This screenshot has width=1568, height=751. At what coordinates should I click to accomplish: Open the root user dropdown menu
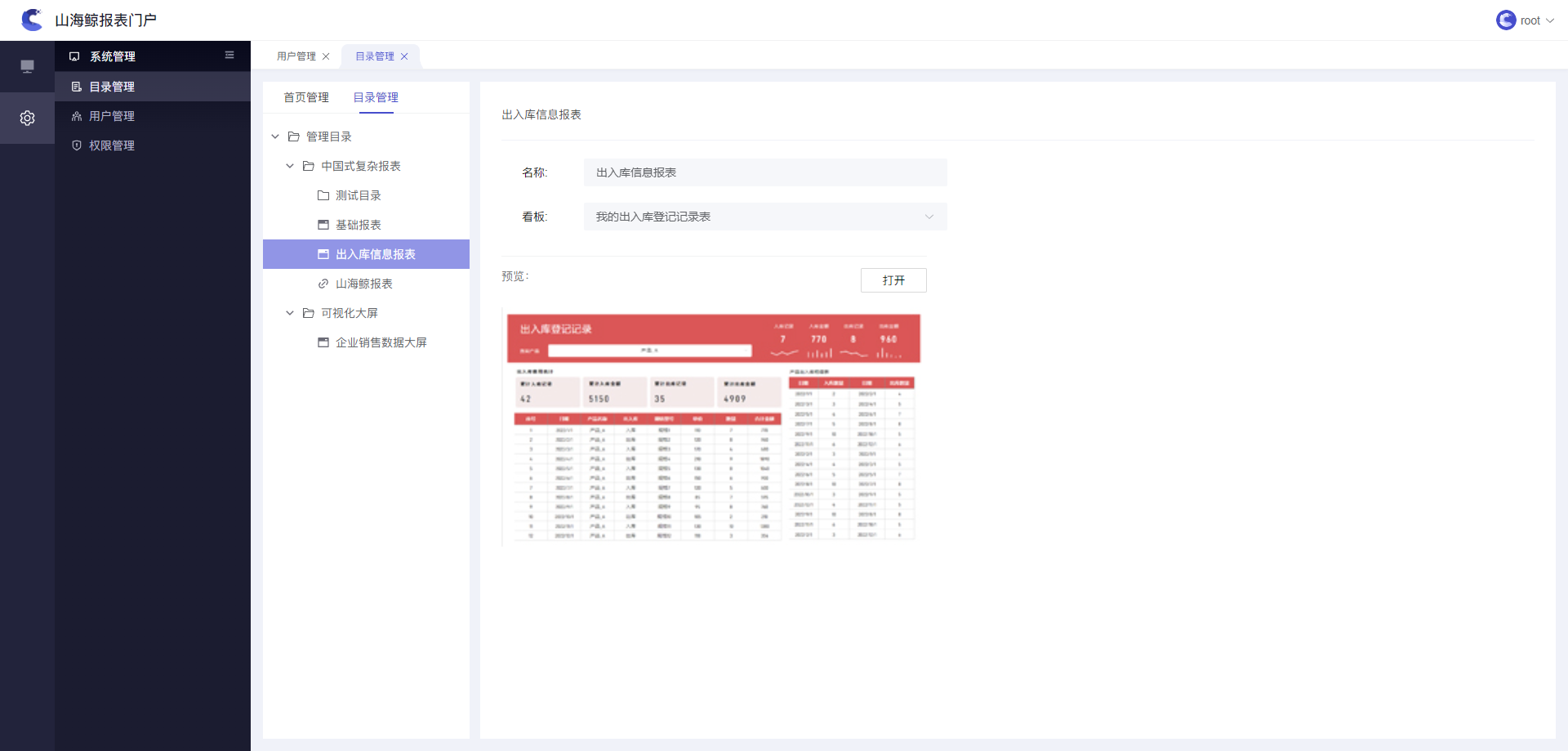click(1525, 20)
